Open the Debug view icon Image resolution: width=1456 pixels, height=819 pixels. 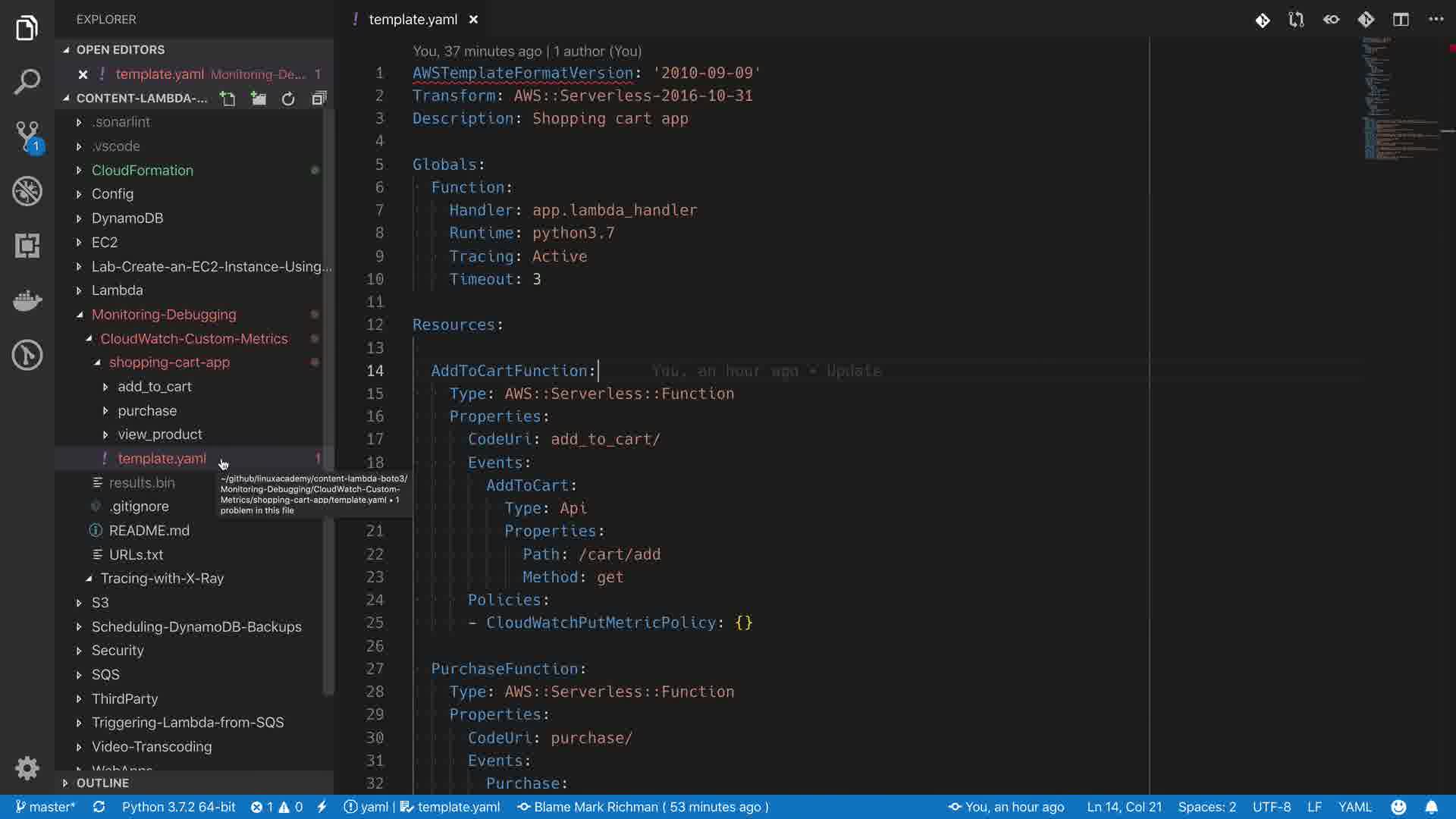click(27, 191)
